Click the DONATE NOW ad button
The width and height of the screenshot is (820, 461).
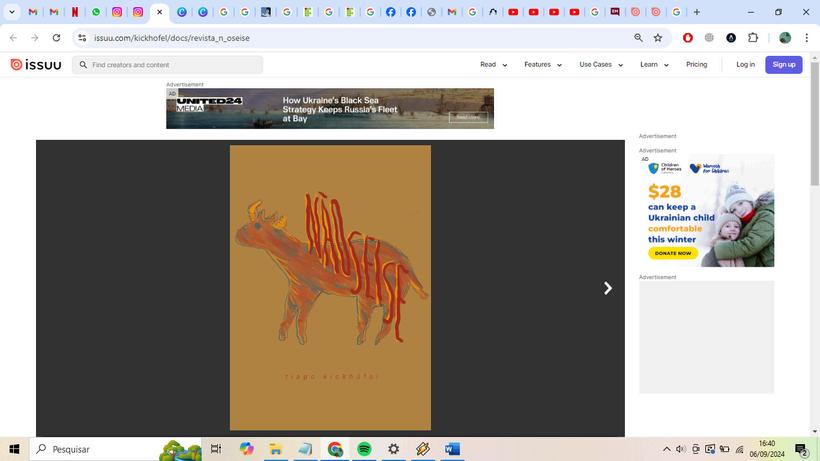point(673,253)
